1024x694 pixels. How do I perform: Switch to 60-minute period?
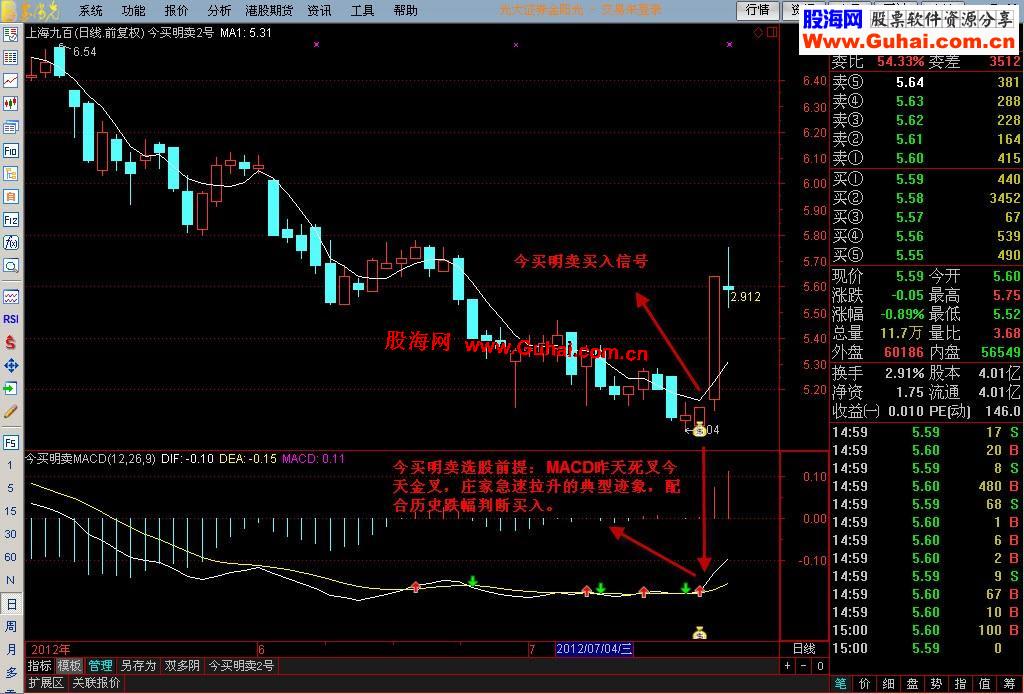[10, 557]
